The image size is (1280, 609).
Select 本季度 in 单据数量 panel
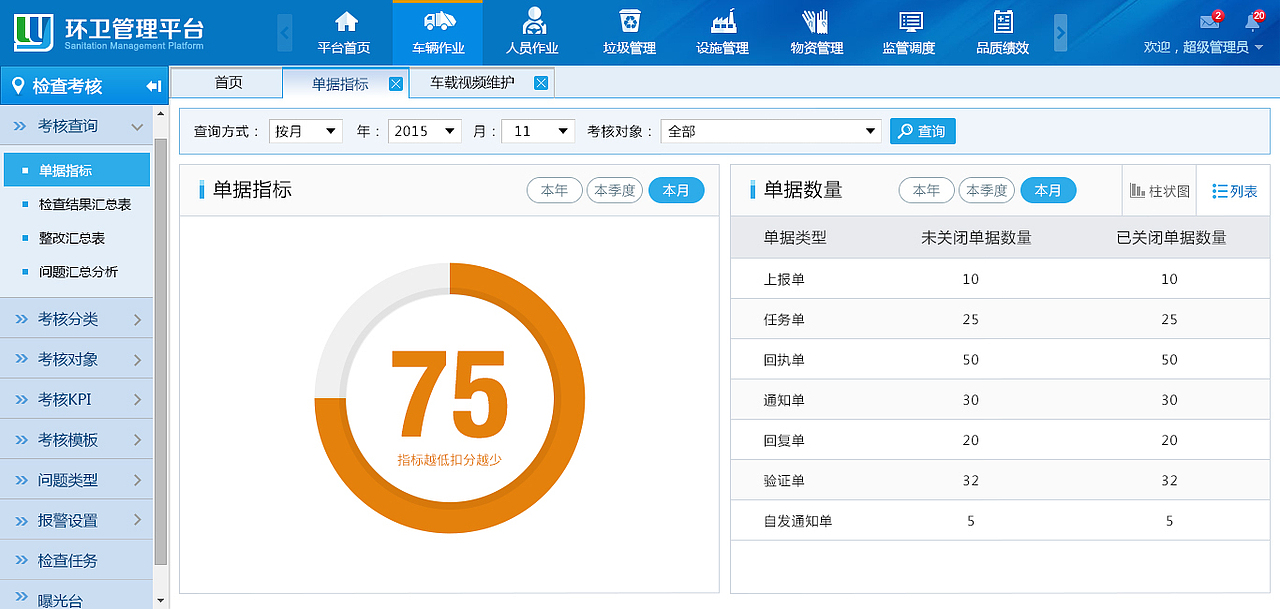pyautogui.click(x=986, y=190)
